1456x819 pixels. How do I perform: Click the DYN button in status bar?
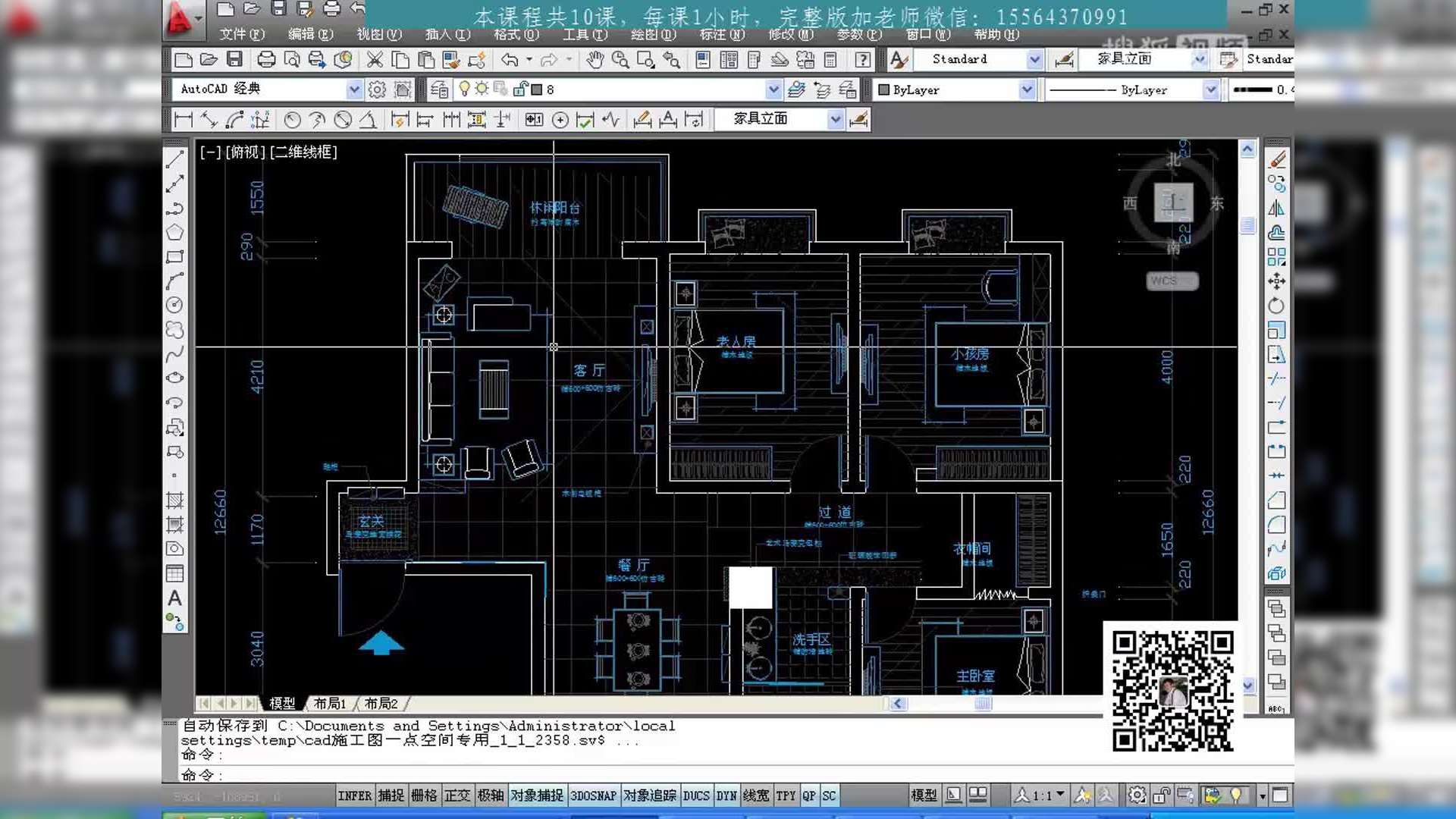point(726,795)
